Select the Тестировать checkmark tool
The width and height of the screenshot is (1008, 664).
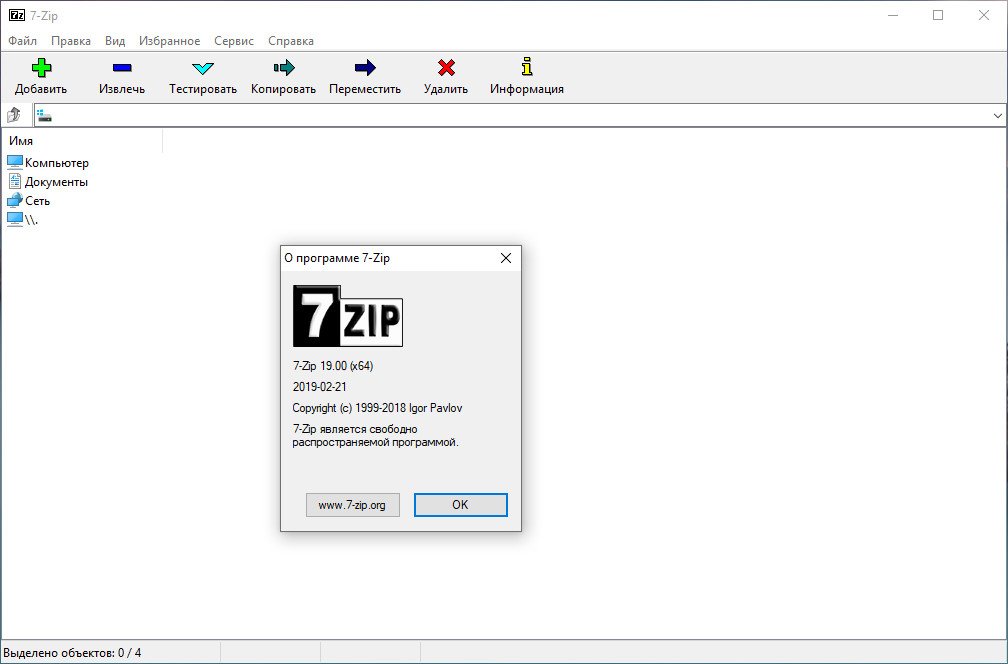pyautogui.click(x=202, y=67)
